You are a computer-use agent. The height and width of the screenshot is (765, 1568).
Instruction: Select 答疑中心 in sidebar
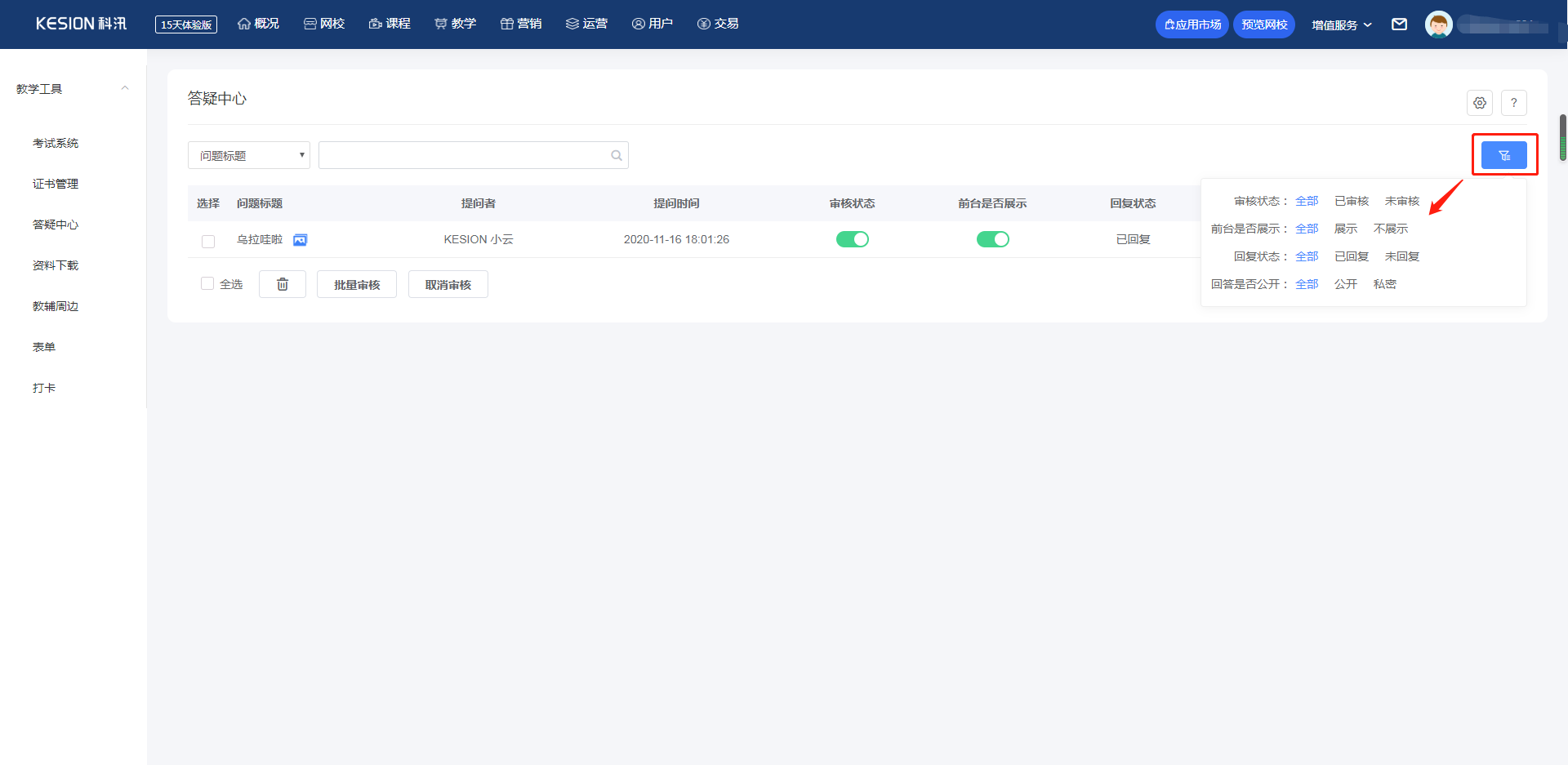point(56,225)
